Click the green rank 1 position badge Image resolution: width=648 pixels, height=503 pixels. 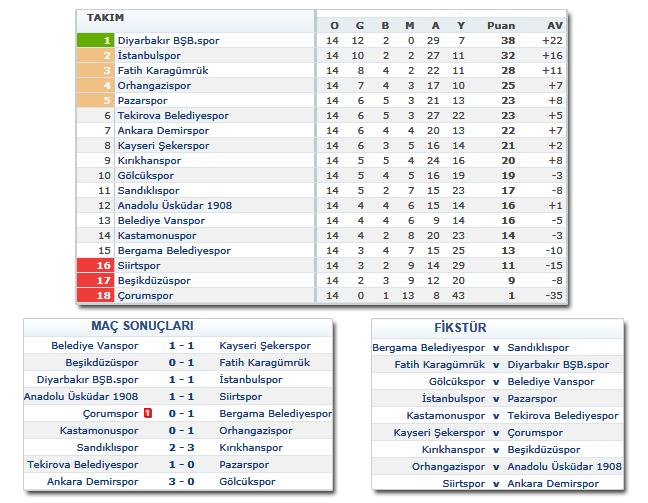click(x=95, y=41)
